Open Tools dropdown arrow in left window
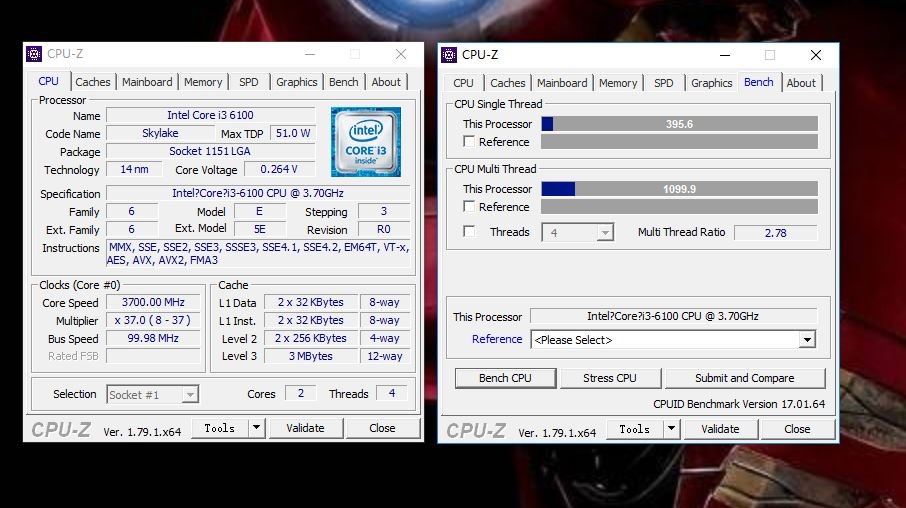This screenshot has width=906, height=508. pos(256,428)
